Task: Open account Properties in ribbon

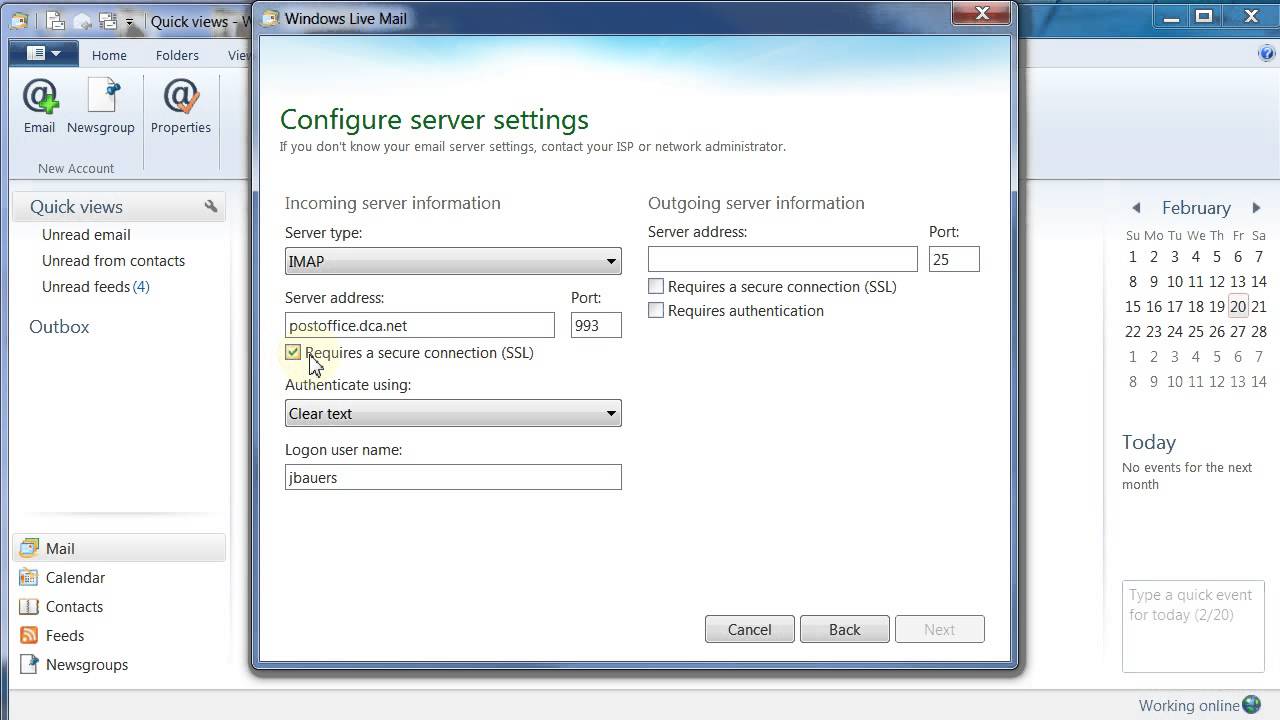Action: coord(181,105)
